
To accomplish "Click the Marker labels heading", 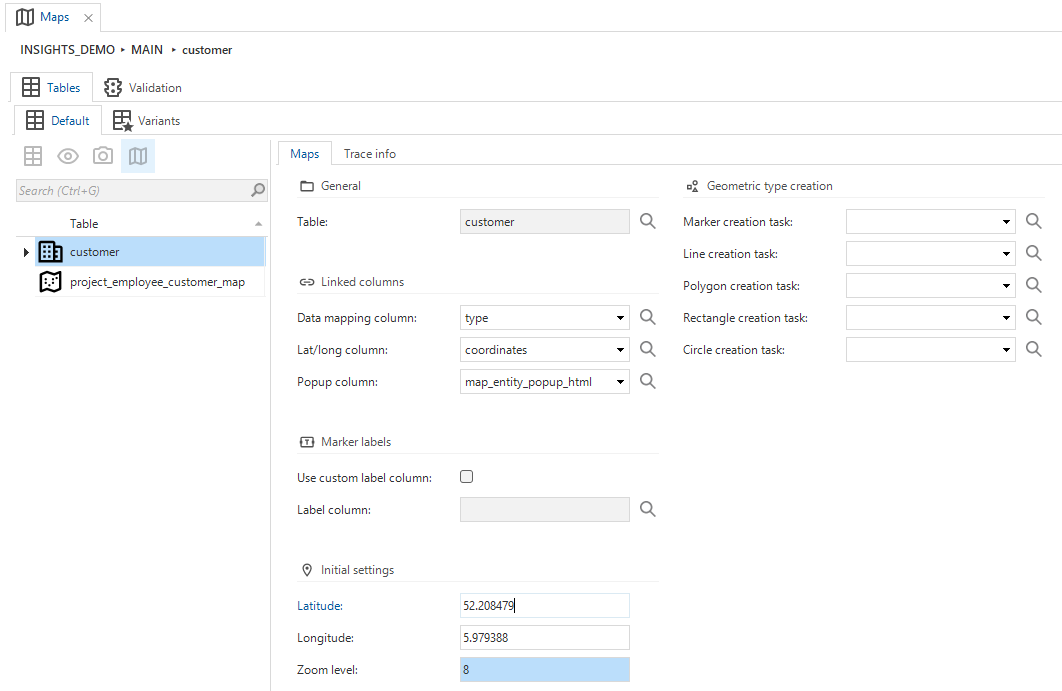I will (x=356, y=442).
